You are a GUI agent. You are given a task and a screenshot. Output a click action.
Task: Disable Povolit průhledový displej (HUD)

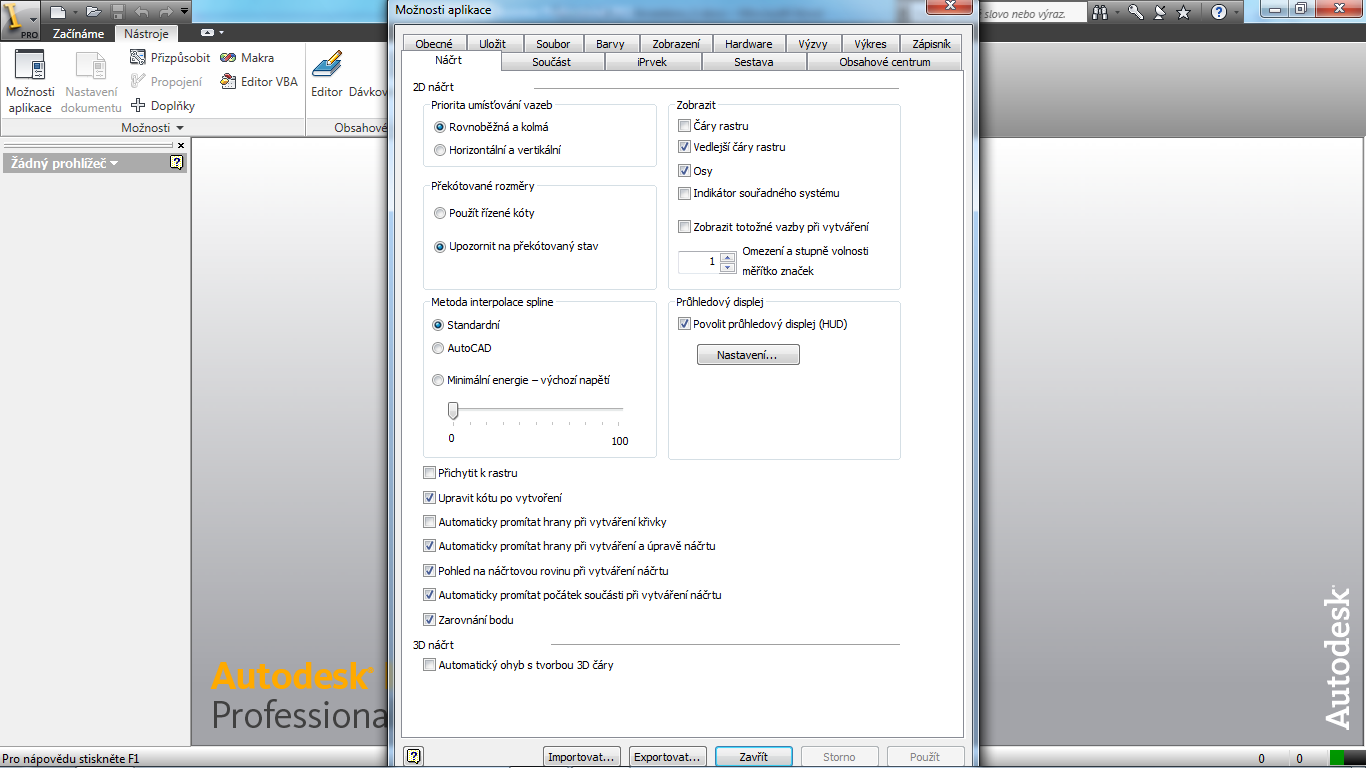[684, 324]
